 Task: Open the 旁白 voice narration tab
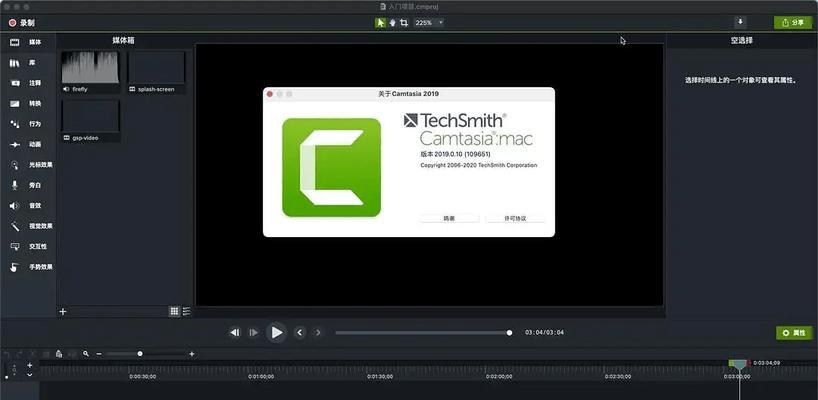tap(27, 185)
